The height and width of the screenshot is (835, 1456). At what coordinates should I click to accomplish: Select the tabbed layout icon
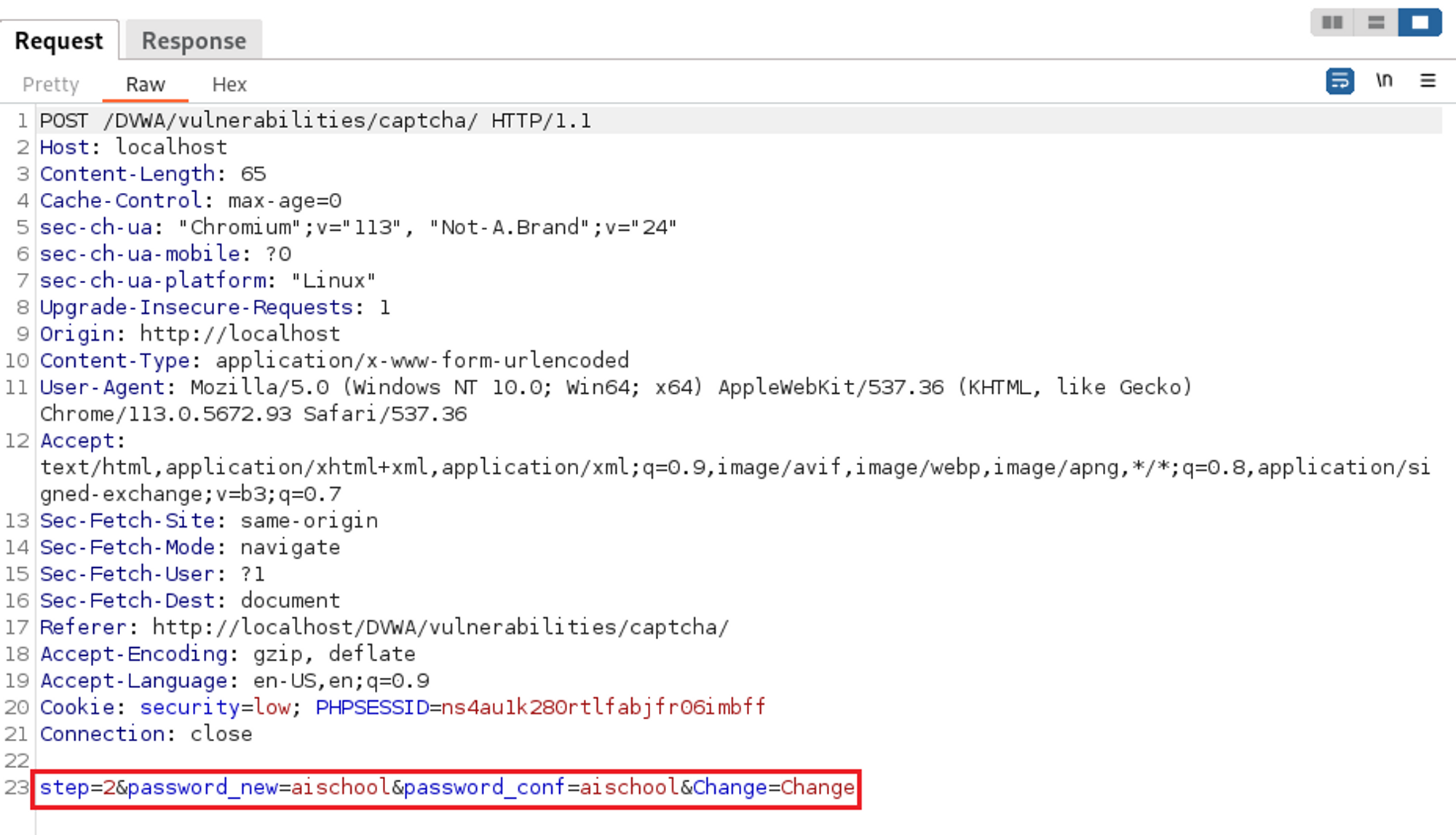click(x=1420, y=23)
